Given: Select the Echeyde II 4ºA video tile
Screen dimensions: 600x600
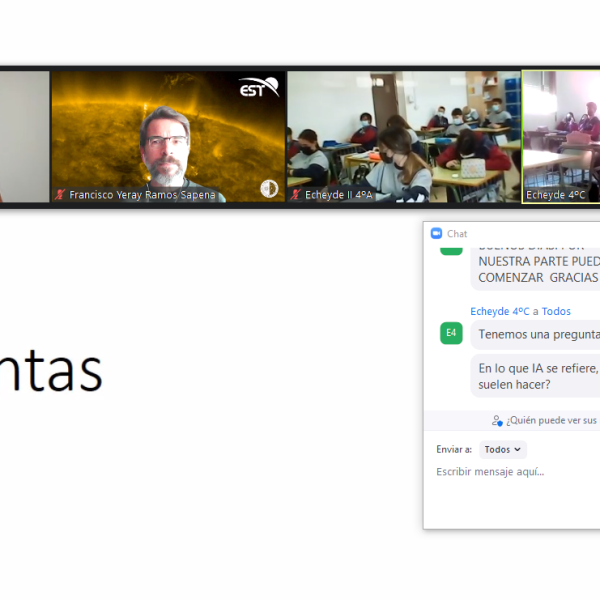Looking at the screenshot, I should 404,135.
